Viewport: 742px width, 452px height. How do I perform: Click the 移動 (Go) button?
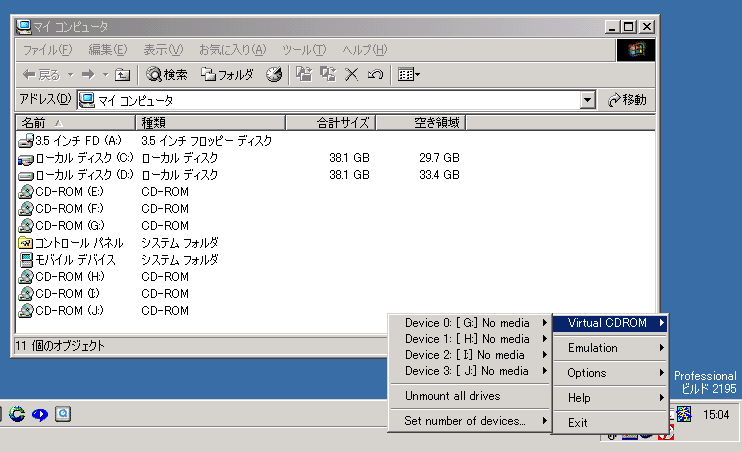pyautogui.click(x=627, y=100)
